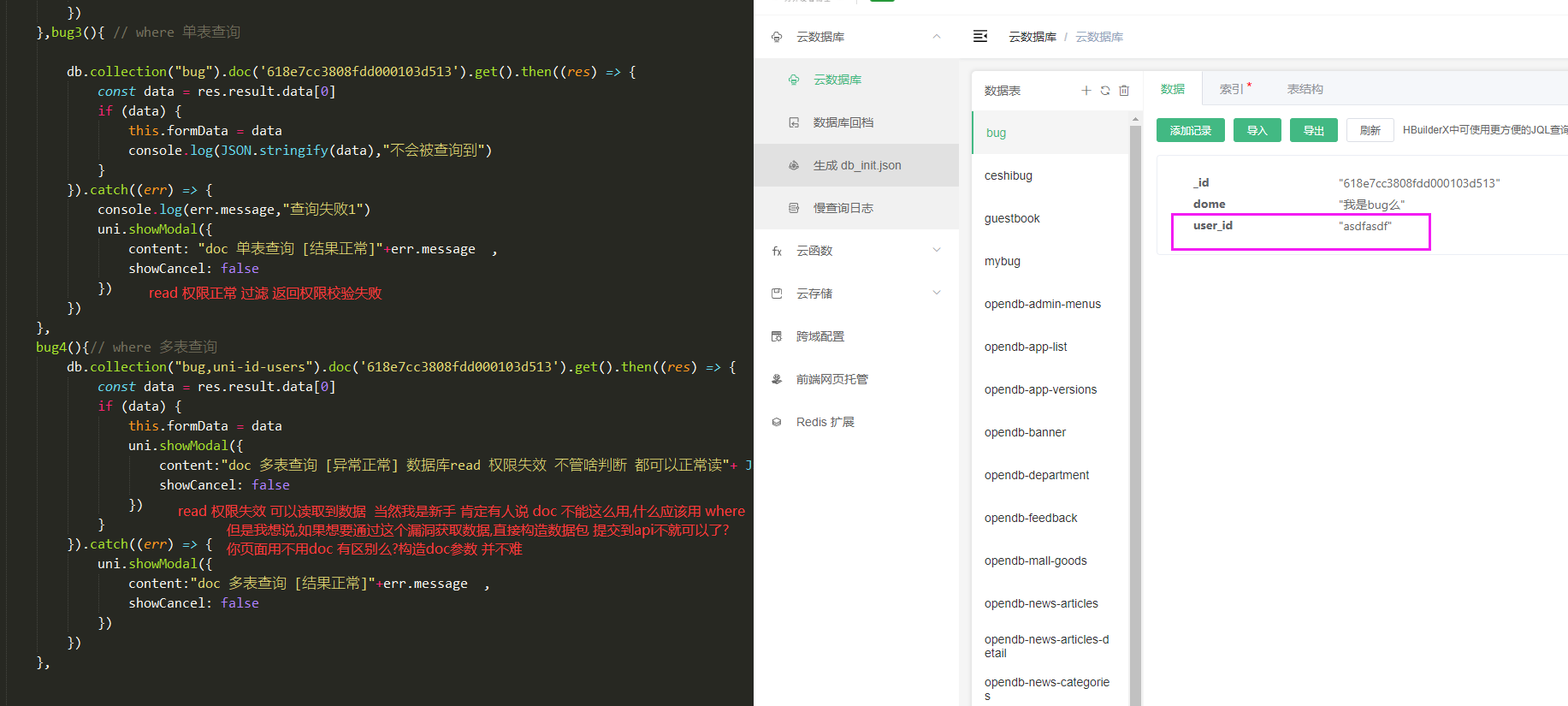The height and width of the screenshot is (706, 1568).
Task: Expand the 云函数 sidebar section
Action: pos(937,251)
